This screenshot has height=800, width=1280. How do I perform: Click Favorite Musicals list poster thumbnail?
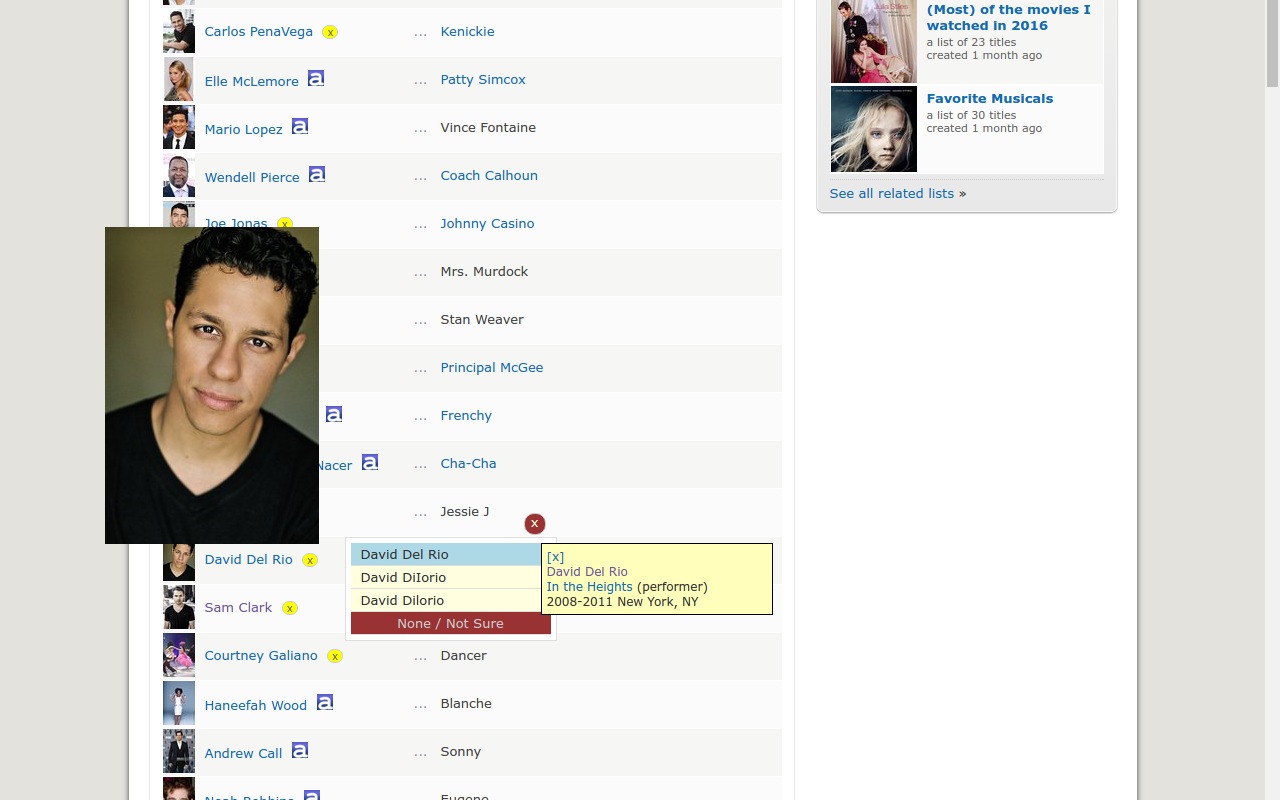tap(874, 129)
